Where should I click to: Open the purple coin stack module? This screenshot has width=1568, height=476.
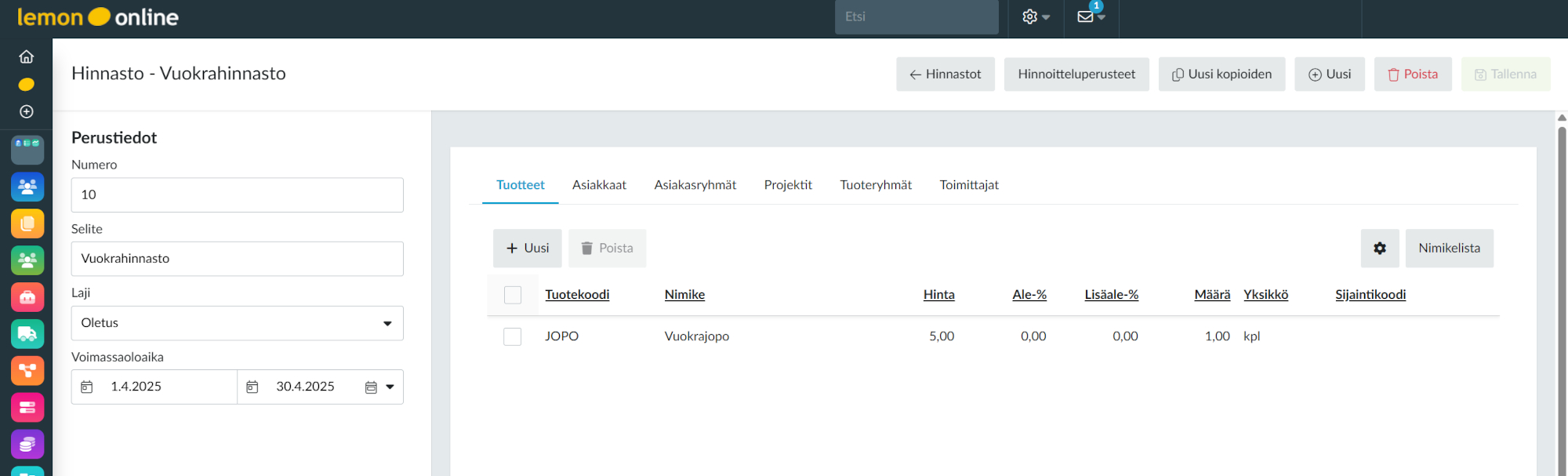coord(27,445)
